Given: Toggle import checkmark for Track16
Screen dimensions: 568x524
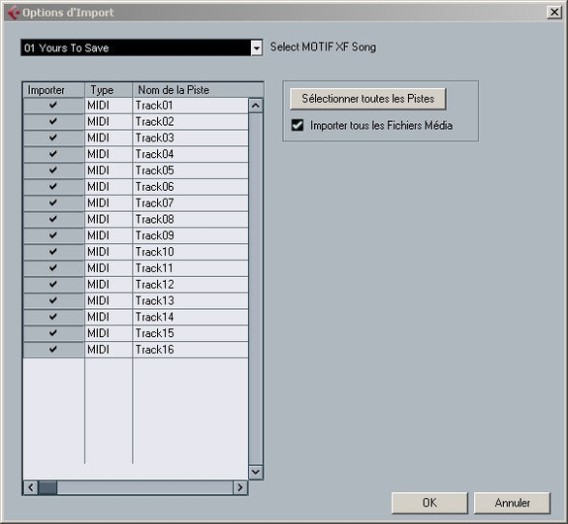Looking at the screenshot, I should 53,349.
